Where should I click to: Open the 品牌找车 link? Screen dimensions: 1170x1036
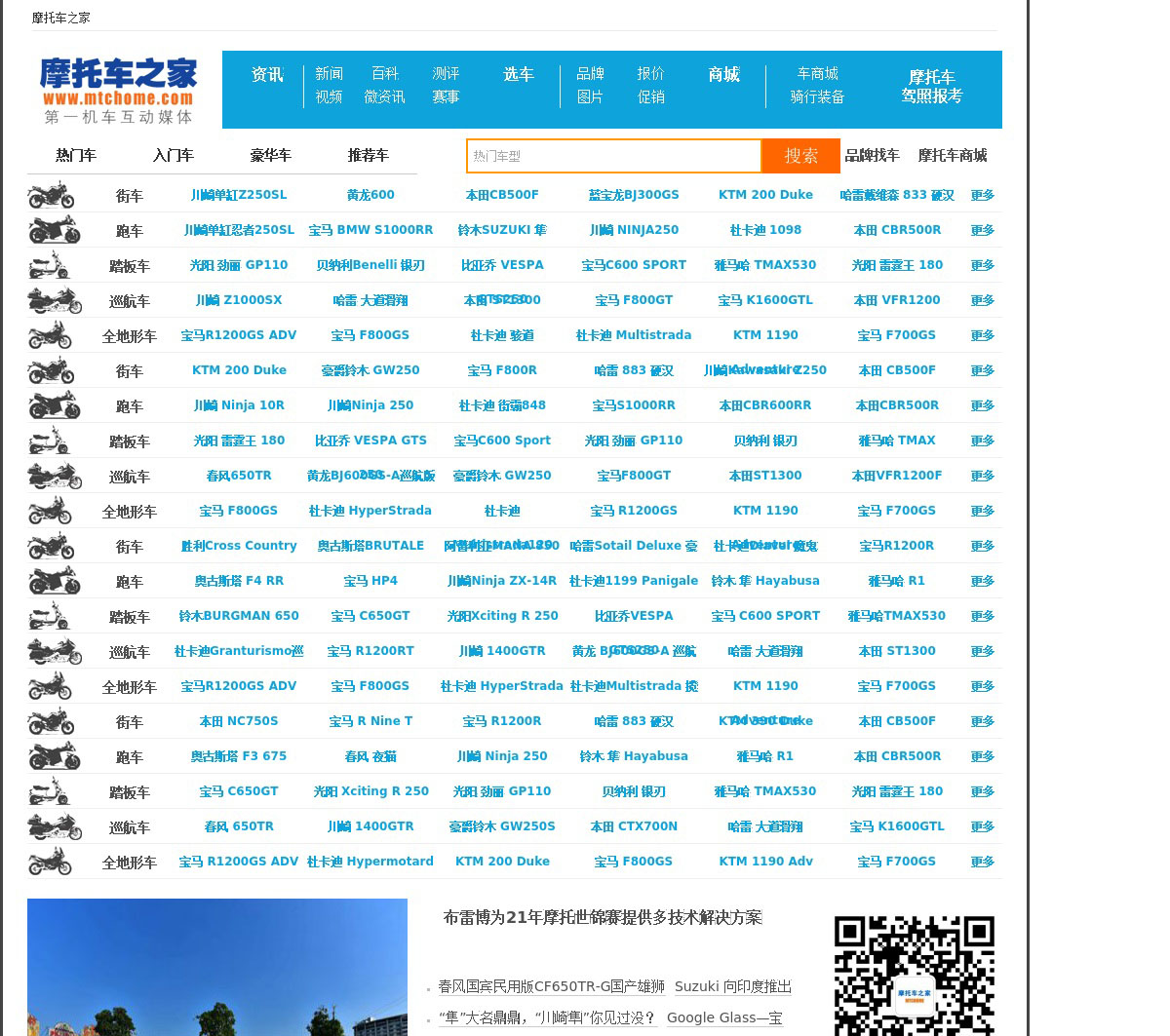pos(872,156)
